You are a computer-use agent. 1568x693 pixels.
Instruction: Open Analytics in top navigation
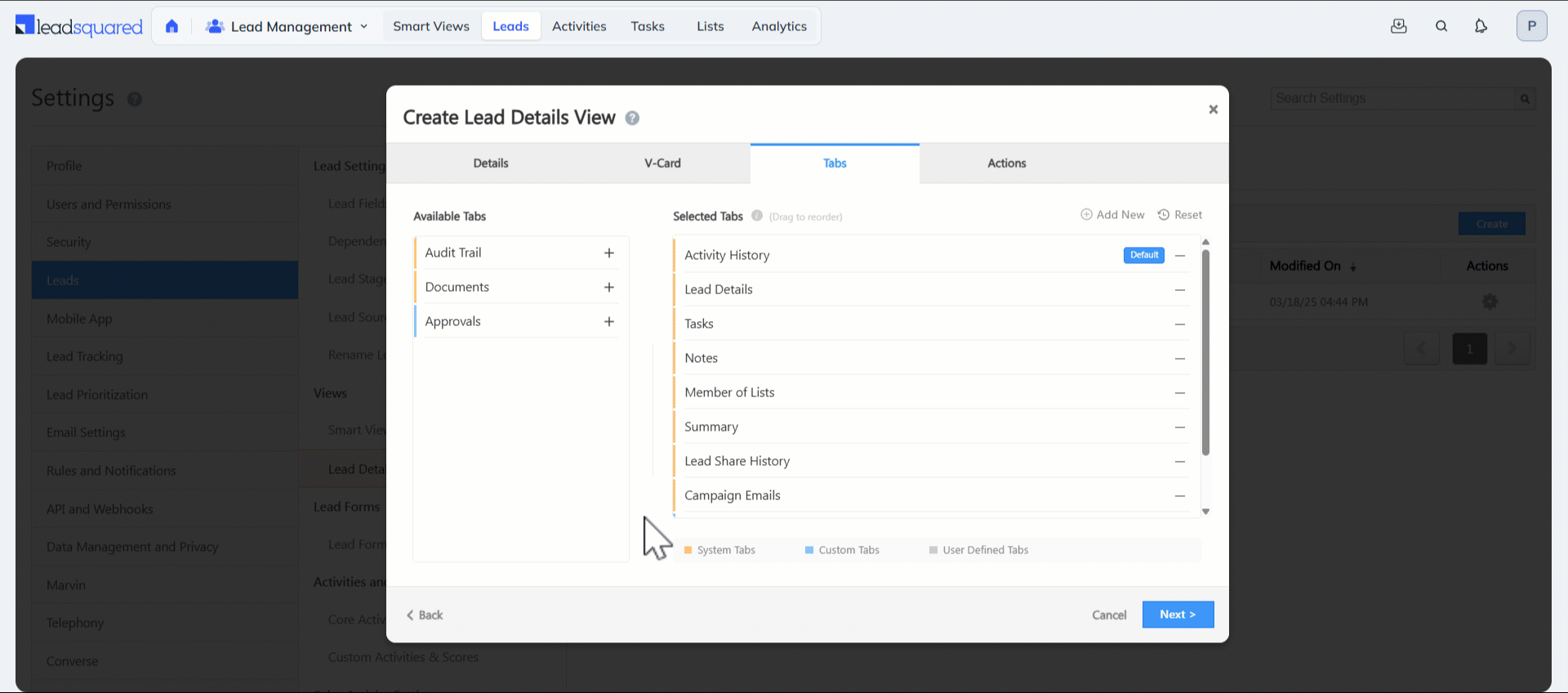click(779, 26)
